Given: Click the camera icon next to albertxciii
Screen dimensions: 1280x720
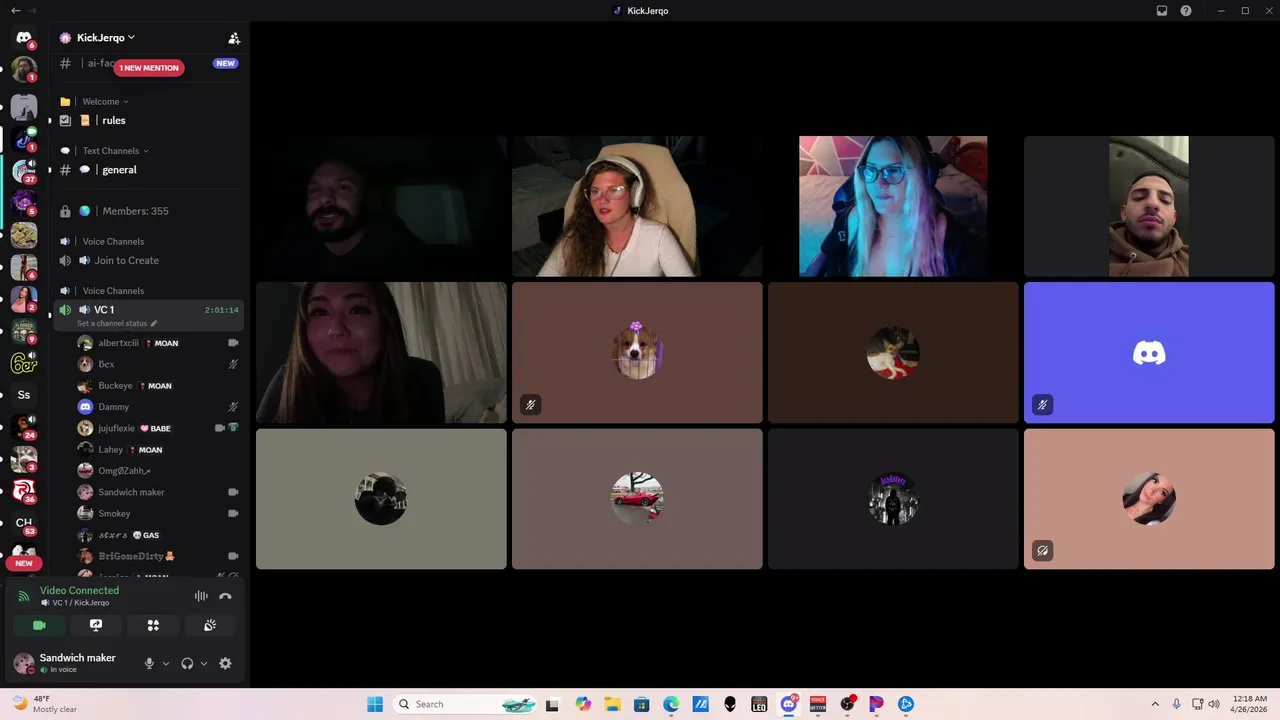Looking at the screenshot, I should click(x=233, y=343).
